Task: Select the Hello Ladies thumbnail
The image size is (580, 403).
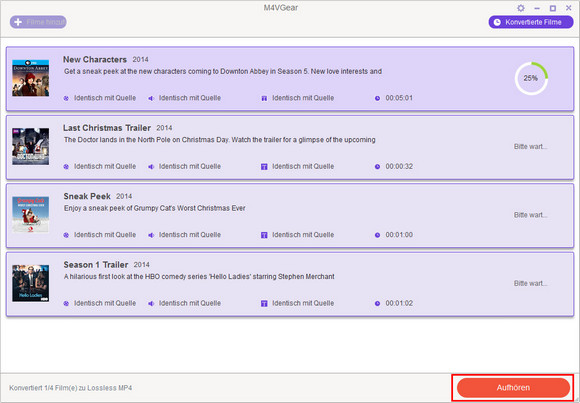Action: (x=30, y=283)
